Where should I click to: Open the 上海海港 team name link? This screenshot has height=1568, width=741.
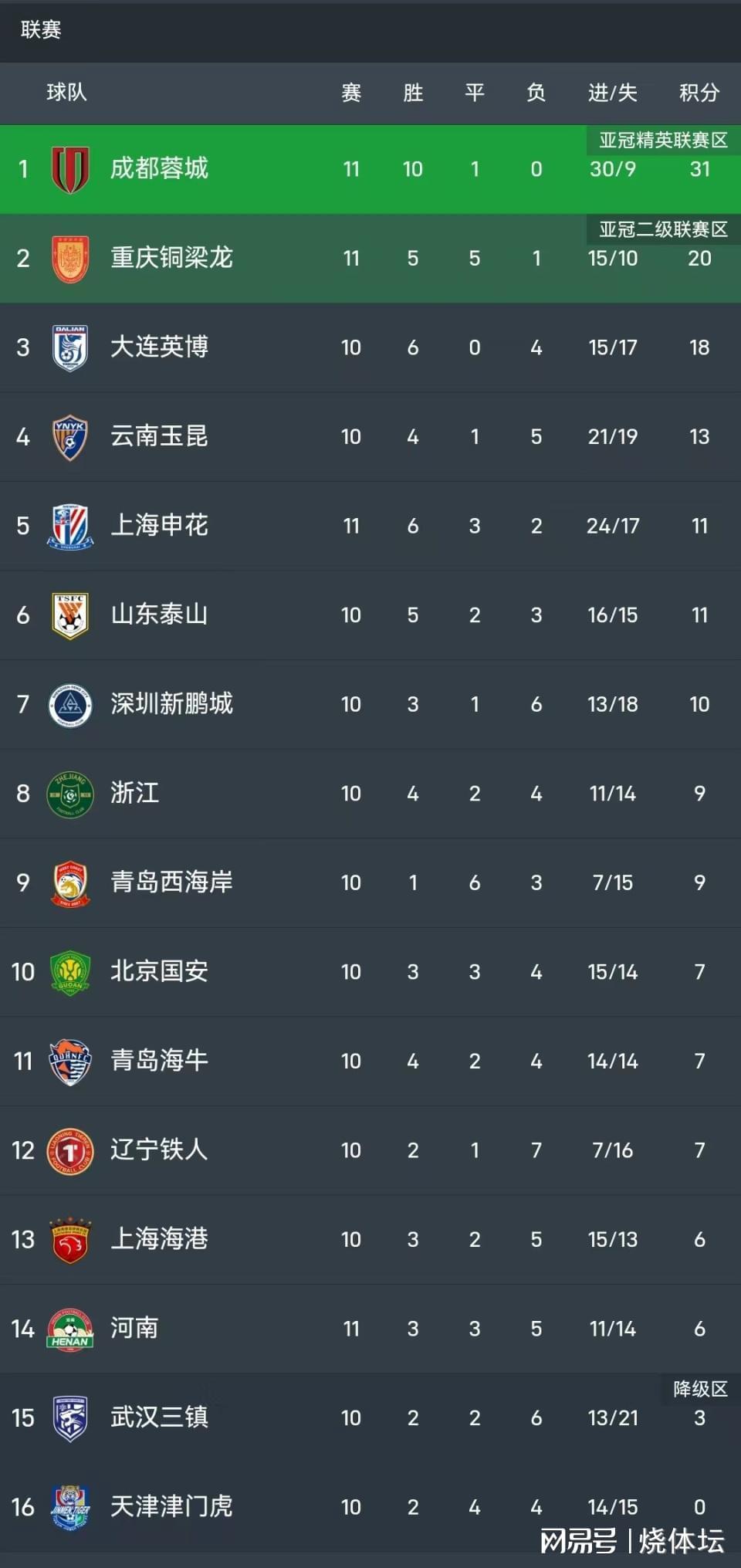pos(159,1238)
